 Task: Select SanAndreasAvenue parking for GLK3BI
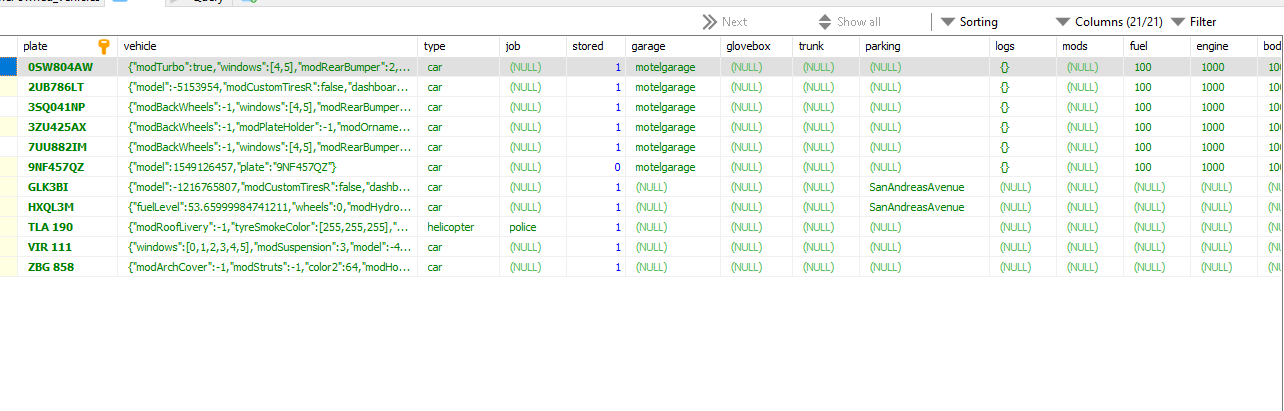click(x=925, y=187)
